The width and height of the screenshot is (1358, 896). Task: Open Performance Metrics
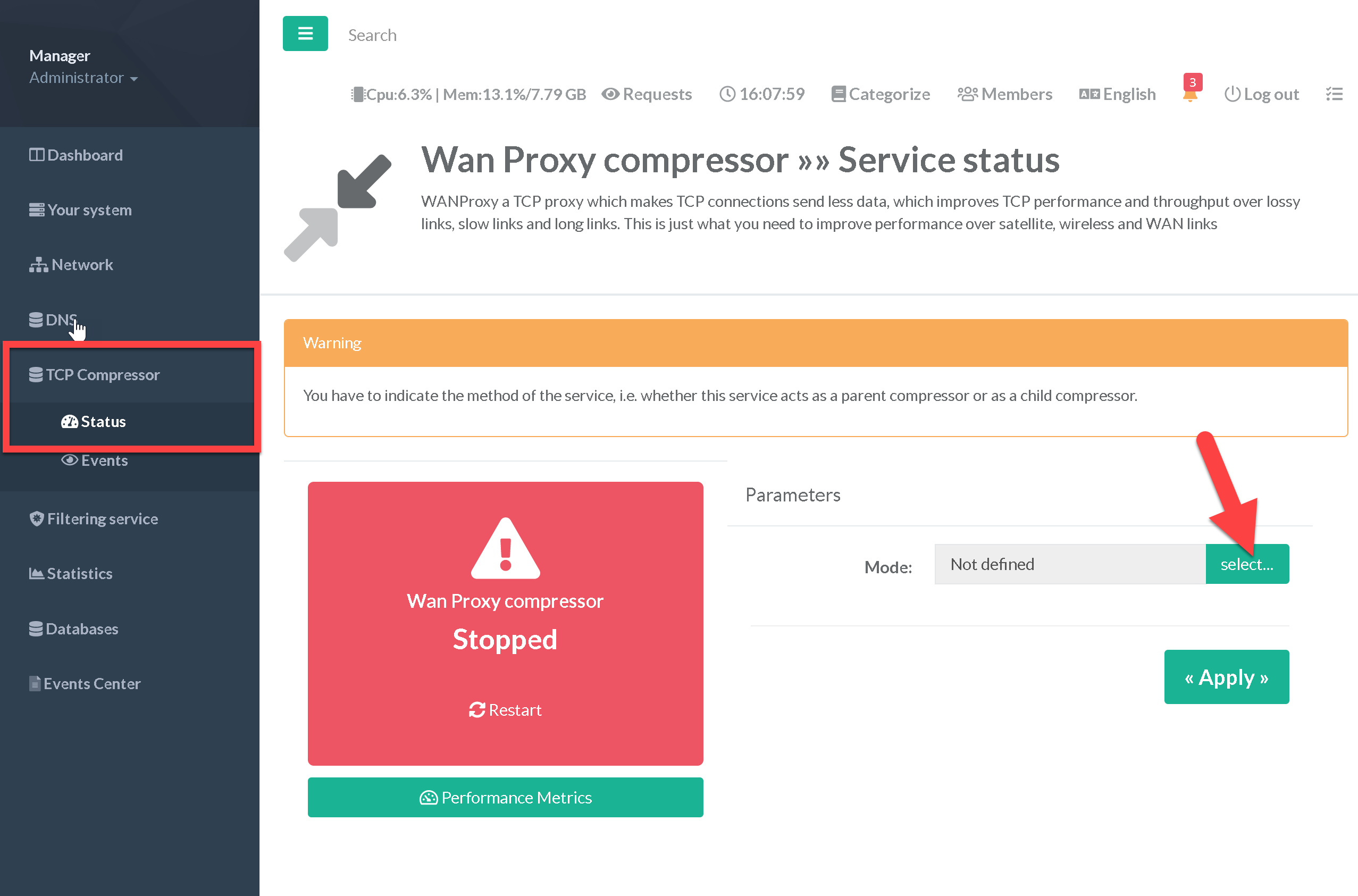tap(505, 797)
